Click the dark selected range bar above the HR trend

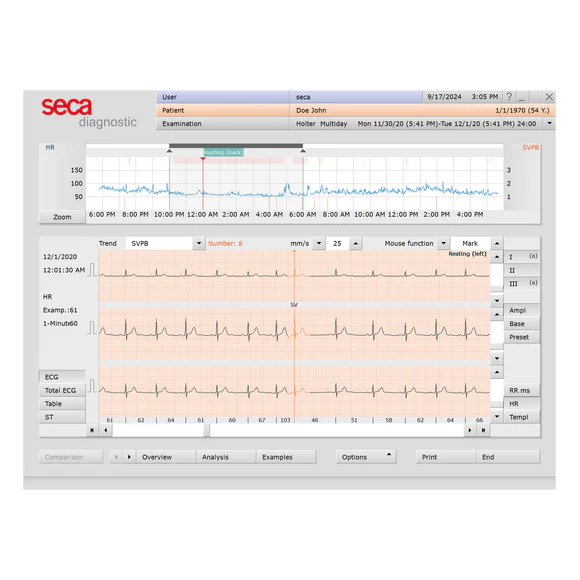236,146
